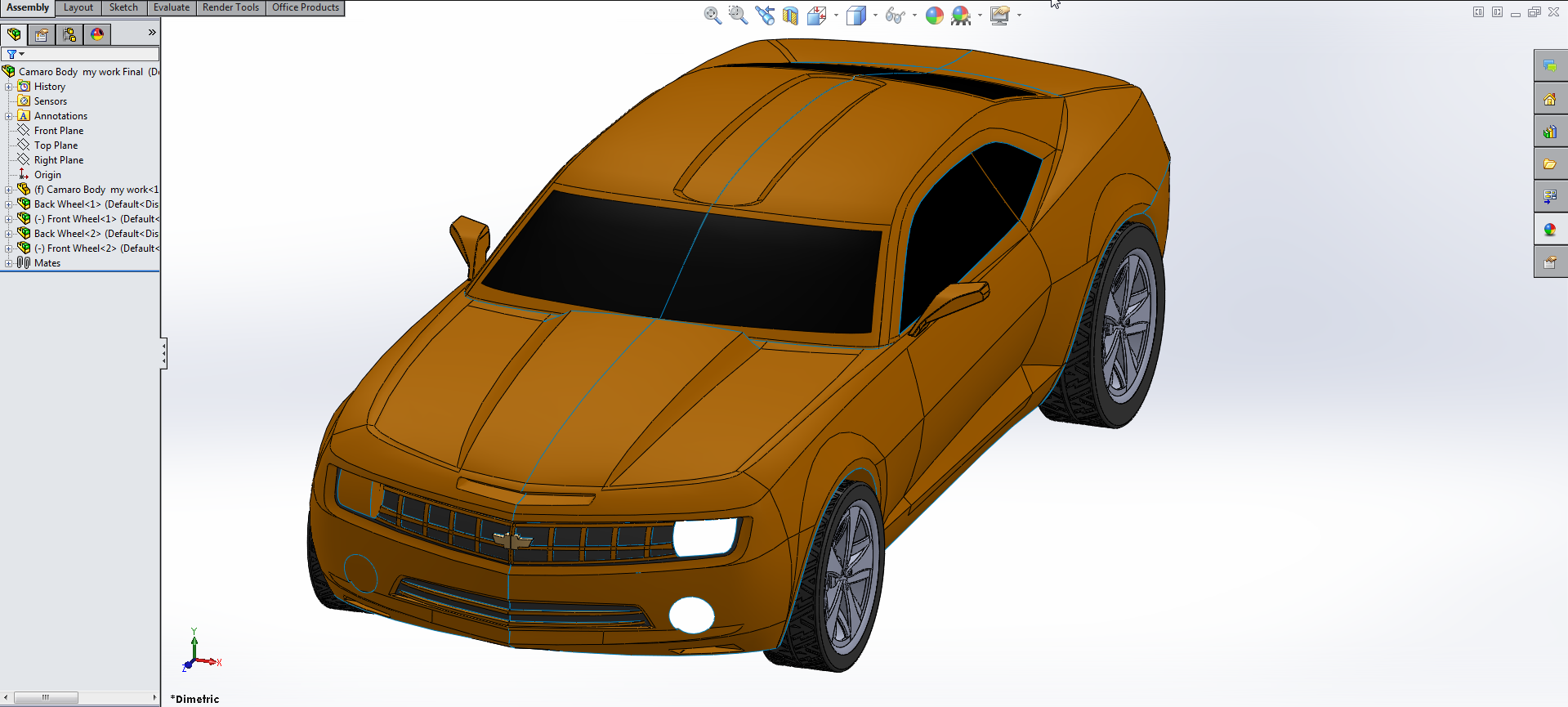1568x707 pixels.
Task: Show more manager tabs via chevron
Action: click(x=152, y=33)
